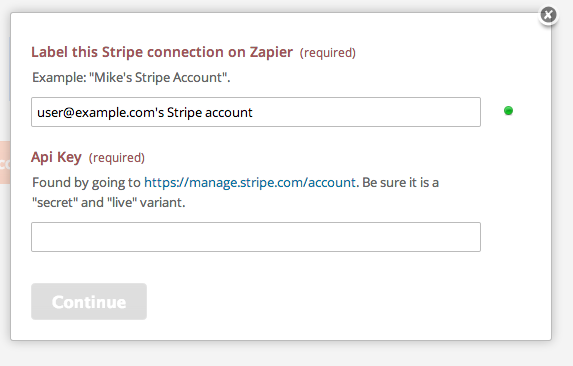Click the '"secret" and "live" variant' text
Viewport: 573px width, 366px height.
(x=109, y=202)
